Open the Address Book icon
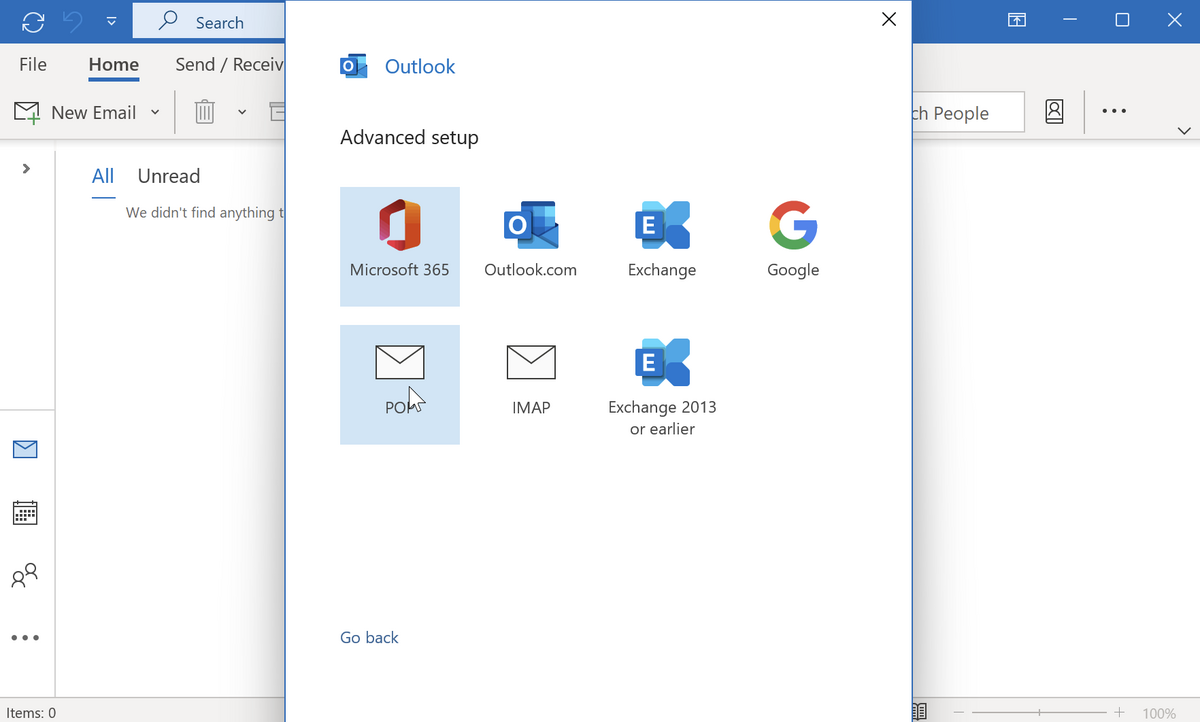 (1054, 112)
